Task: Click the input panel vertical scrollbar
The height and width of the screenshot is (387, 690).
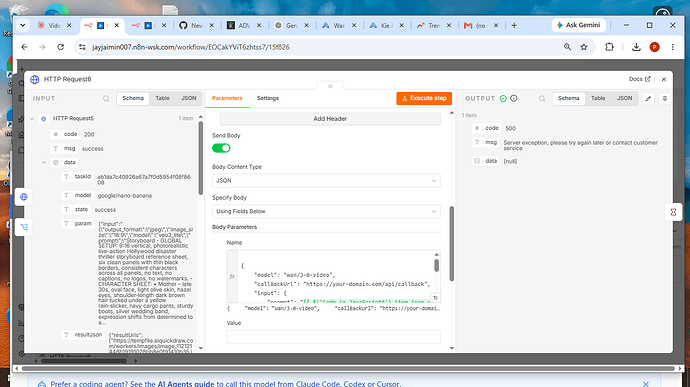Action: point(201,158)
